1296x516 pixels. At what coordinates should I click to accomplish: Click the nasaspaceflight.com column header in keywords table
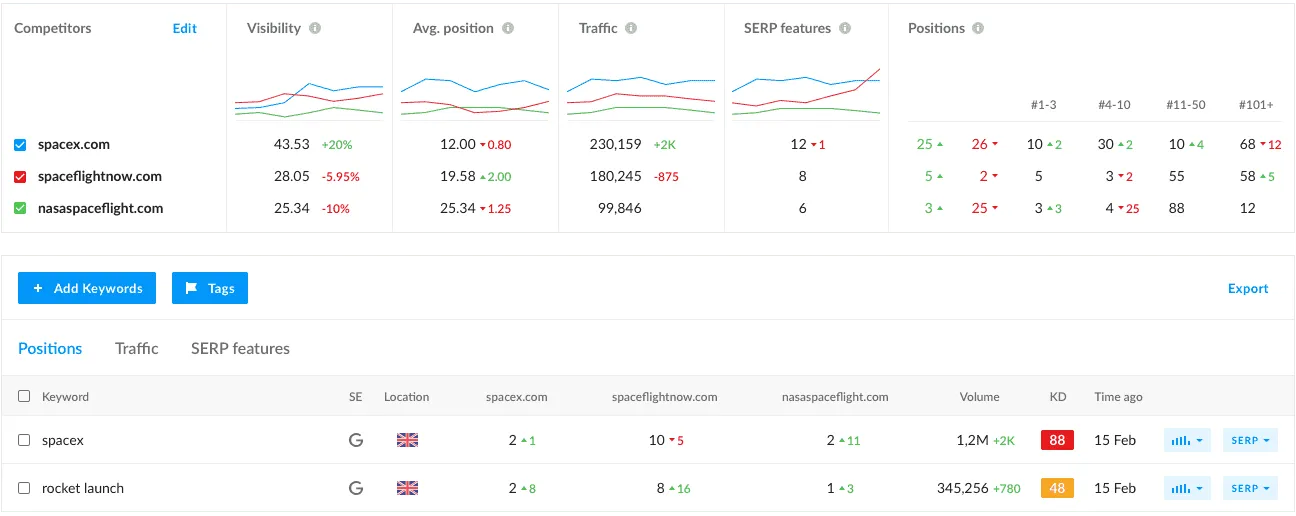coord(835,396)
